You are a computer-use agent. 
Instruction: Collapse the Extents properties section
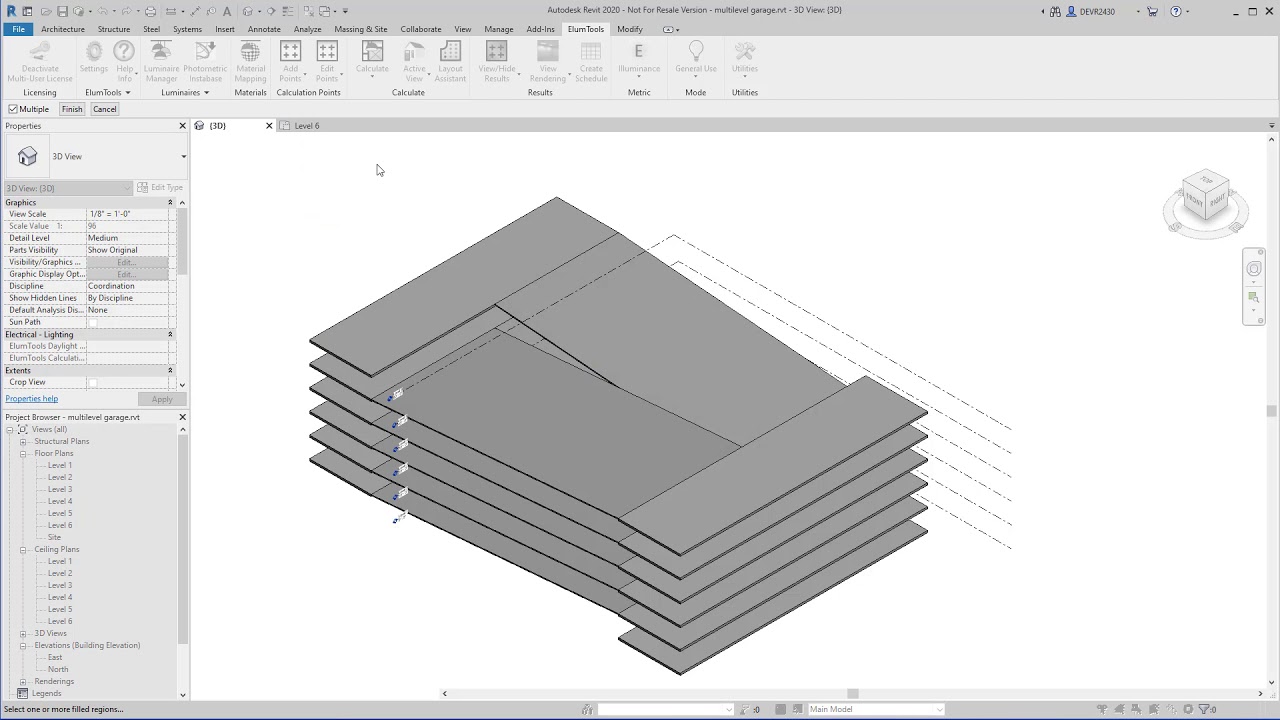click(170, 371)
